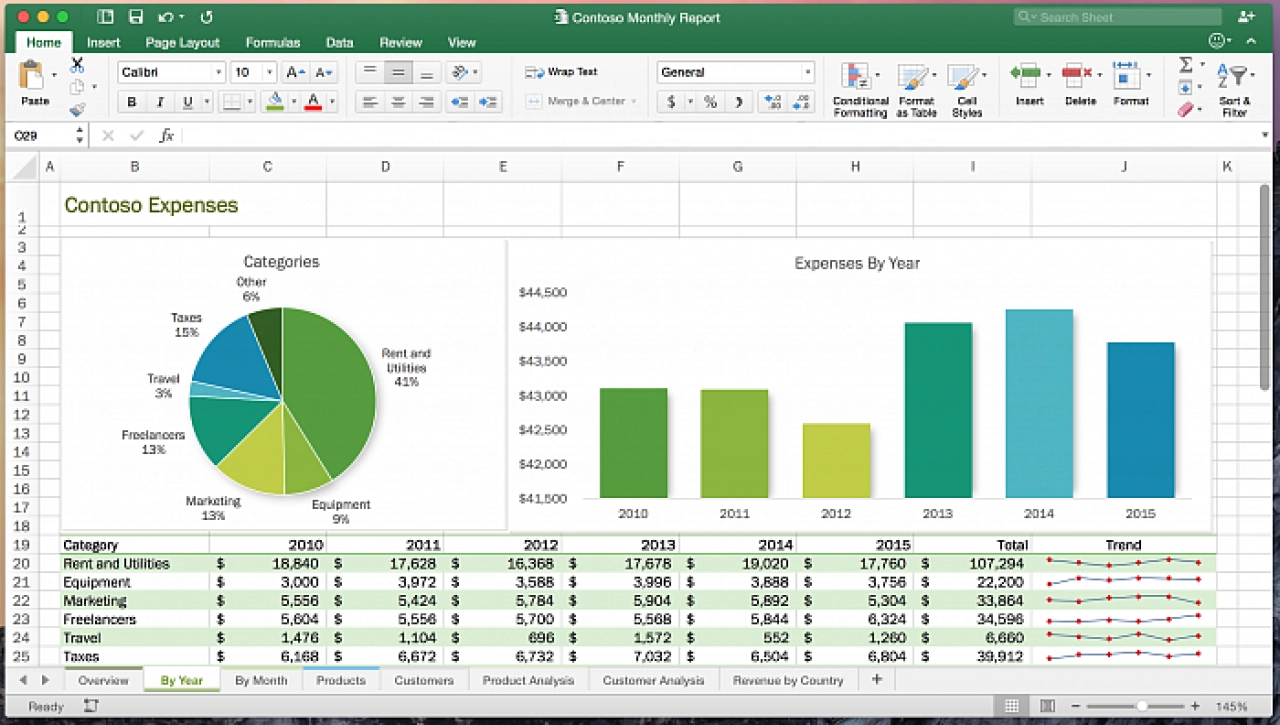Switch to the Products sheet tab
Image resolution: width=1280 pixels, height=725 pixels.
tap(340, 680)
